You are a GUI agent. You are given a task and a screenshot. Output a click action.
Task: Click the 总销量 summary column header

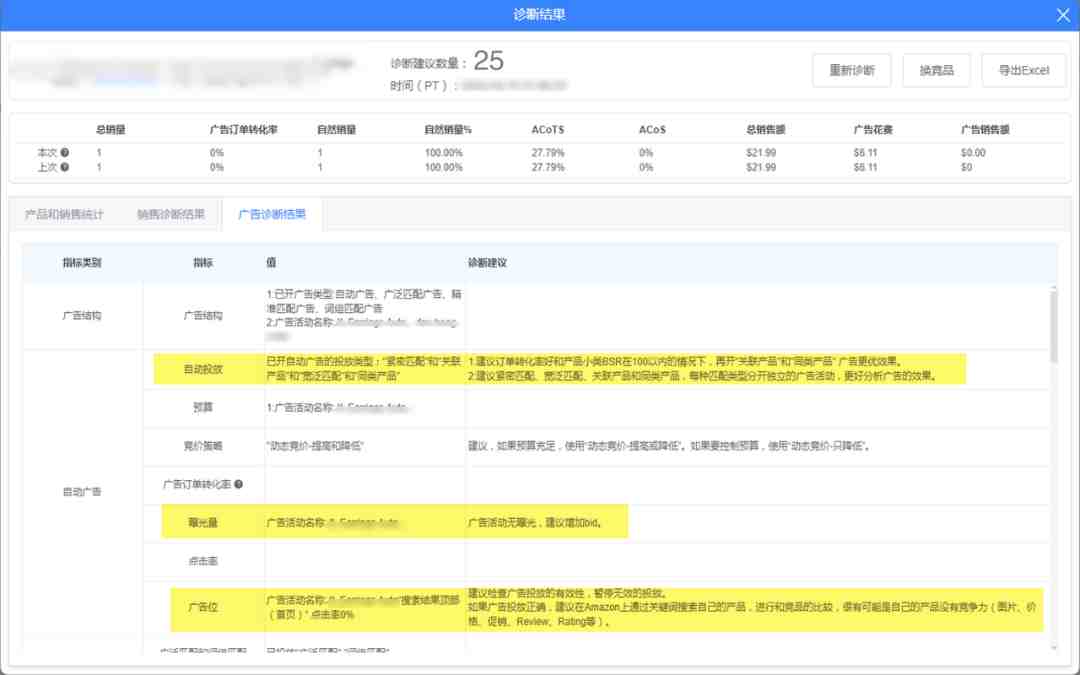pos(110,129)
